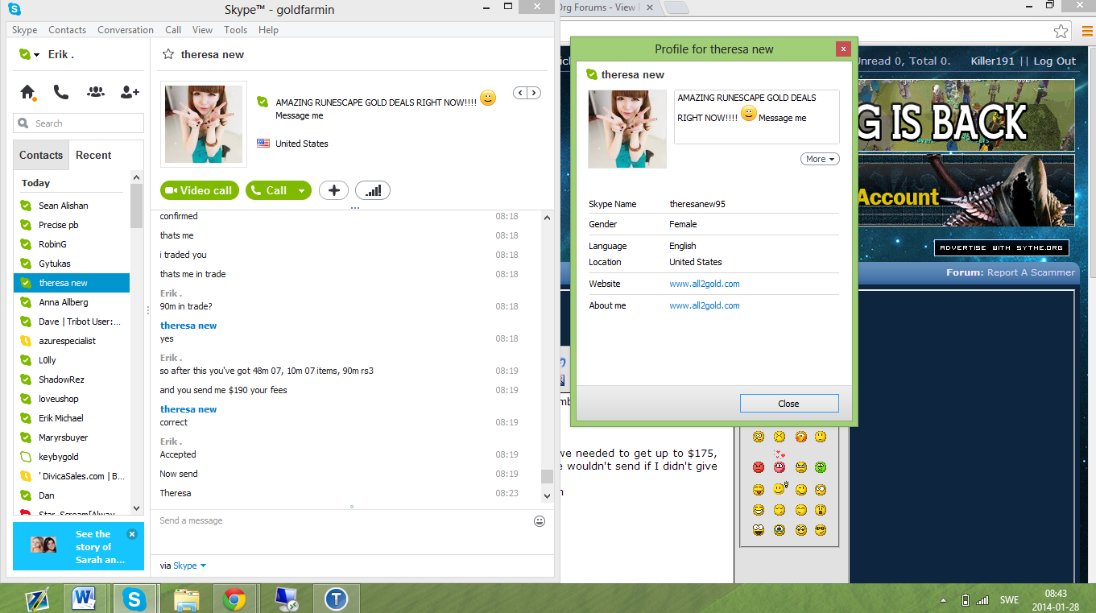Dismiss the Sarah story ad
Screen dimensions: 1096x613
[132, 534]
